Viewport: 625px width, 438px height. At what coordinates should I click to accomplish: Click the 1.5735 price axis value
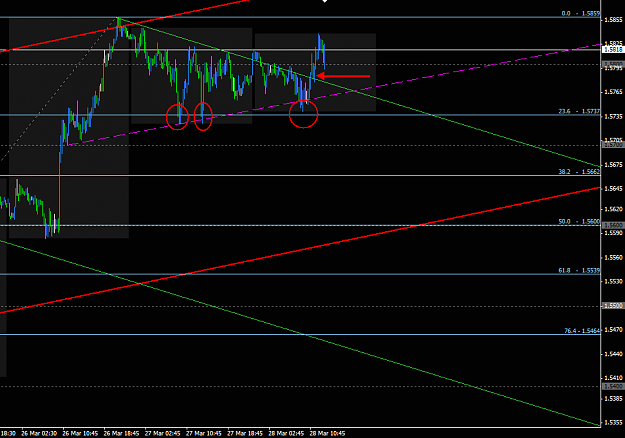pos(613,117)
